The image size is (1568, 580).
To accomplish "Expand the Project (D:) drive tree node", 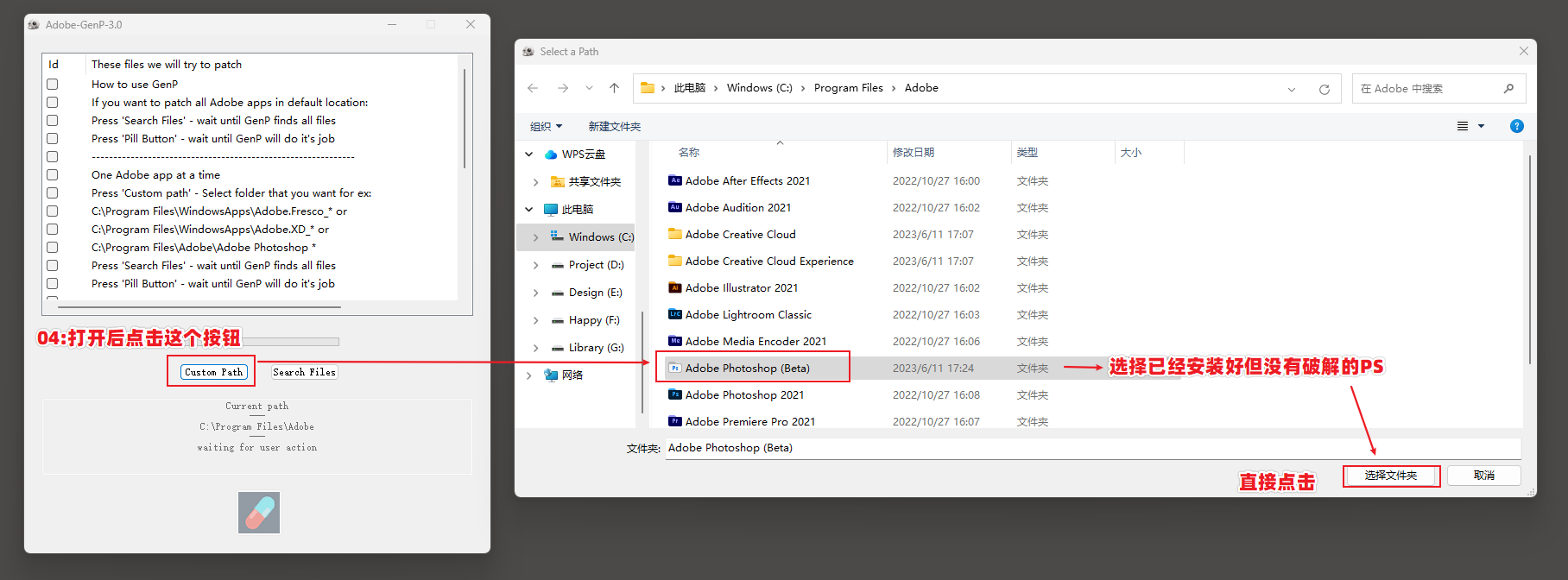I will pos(535,265).
